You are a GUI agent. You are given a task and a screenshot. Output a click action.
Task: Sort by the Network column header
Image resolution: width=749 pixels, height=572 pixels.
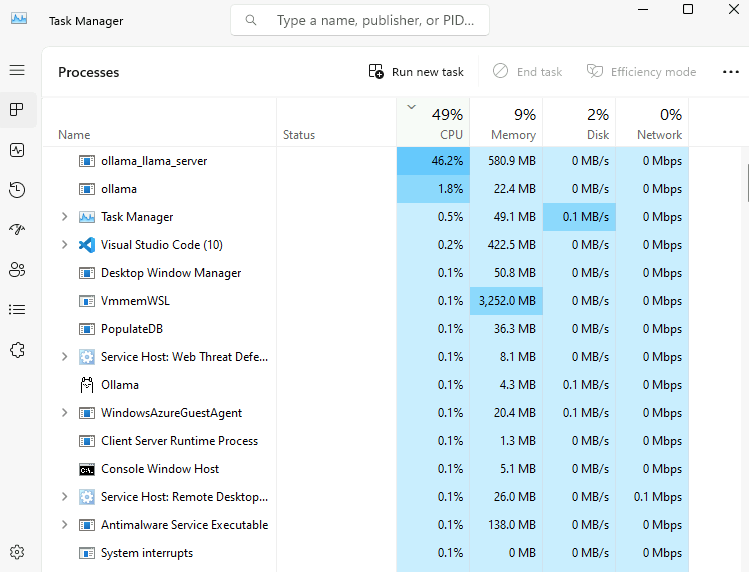652,122
